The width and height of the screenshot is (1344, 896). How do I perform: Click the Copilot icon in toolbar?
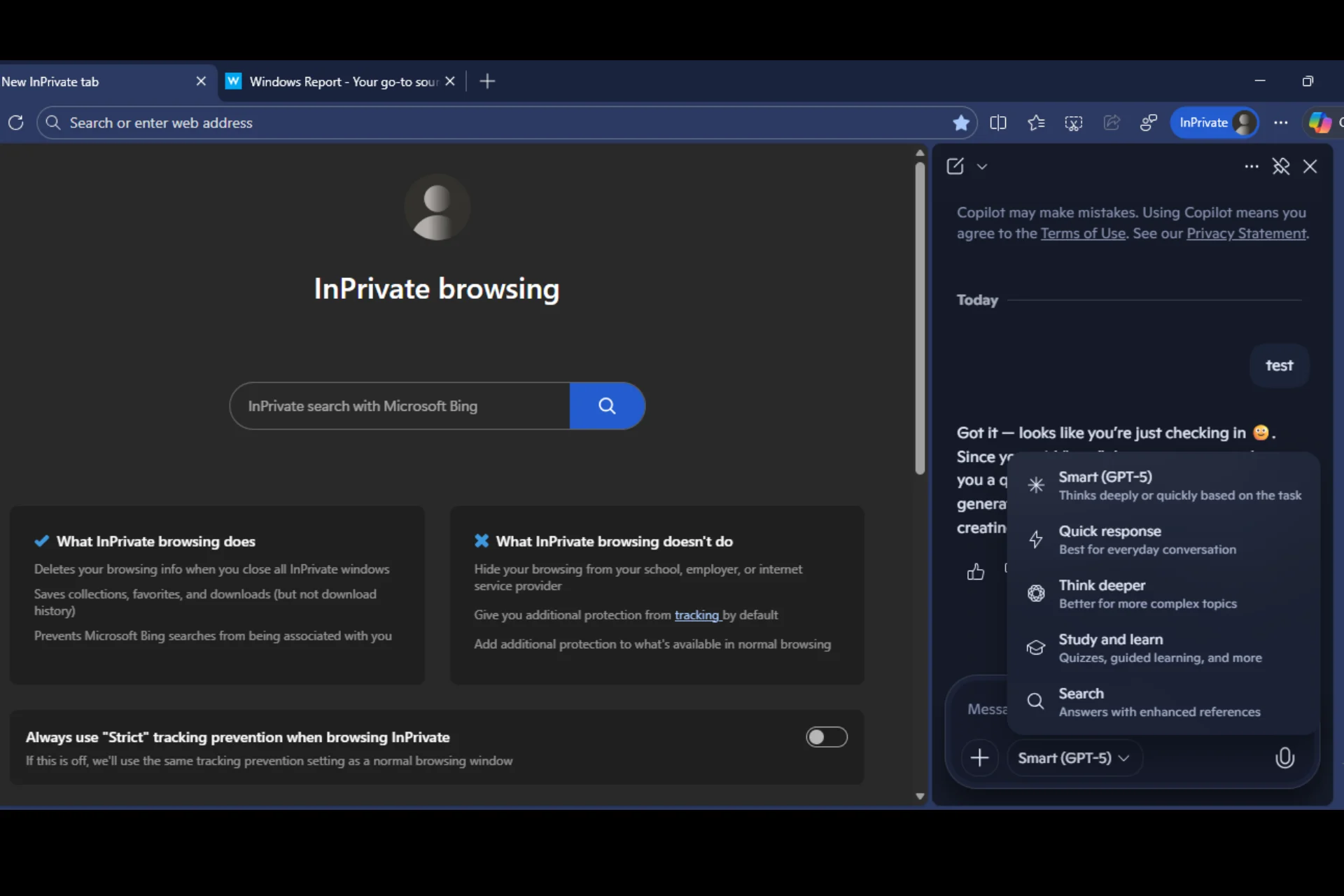click(x=1320, y=122)
